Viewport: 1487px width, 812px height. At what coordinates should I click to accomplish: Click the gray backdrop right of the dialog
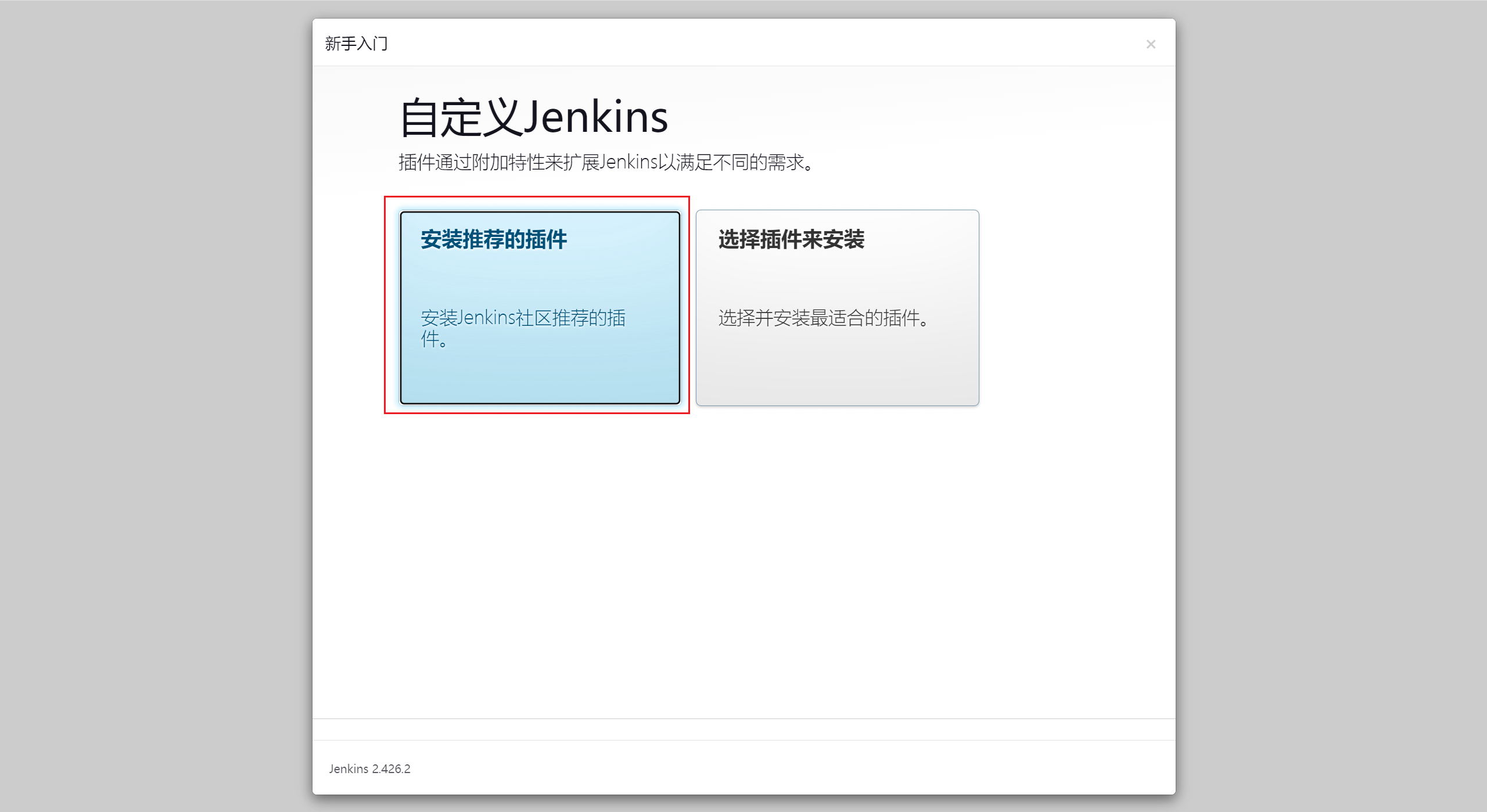pos(1330,407)
